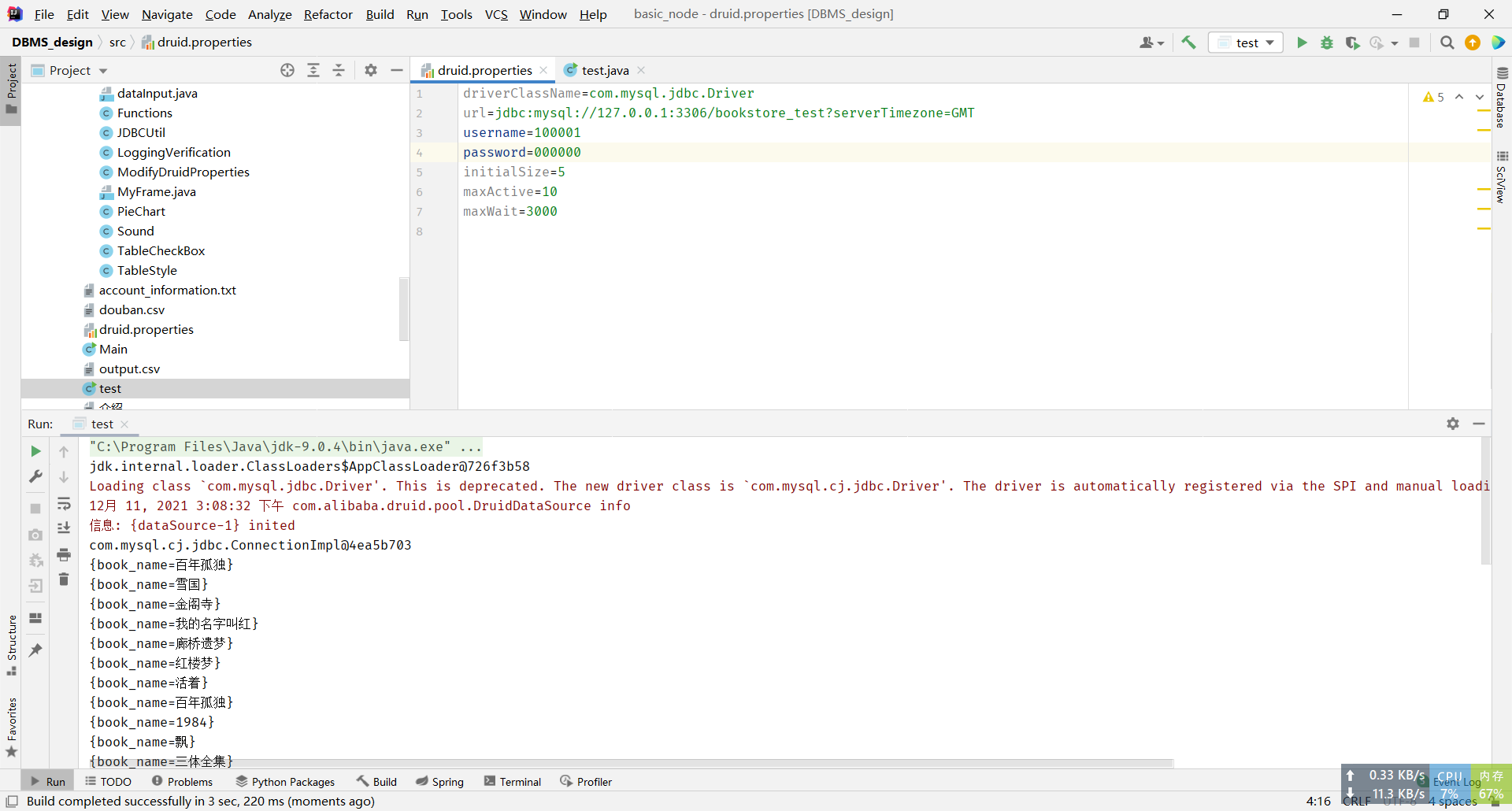Select the druid.properties editor tab

[x=484, y=70]
